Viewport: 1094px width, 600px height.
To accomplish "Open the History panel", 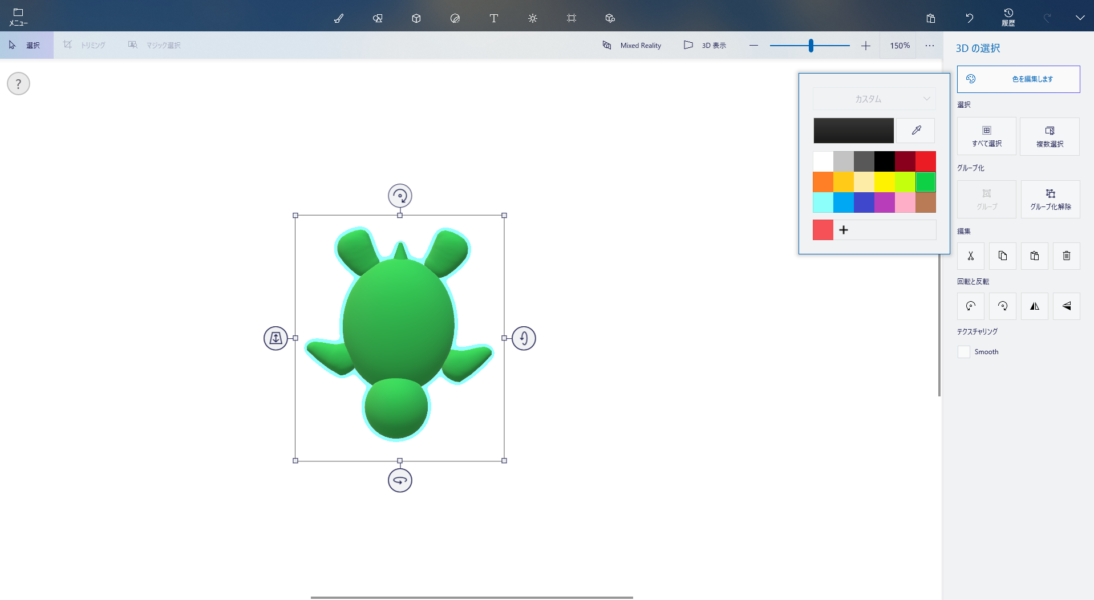I will (1008, 17).
